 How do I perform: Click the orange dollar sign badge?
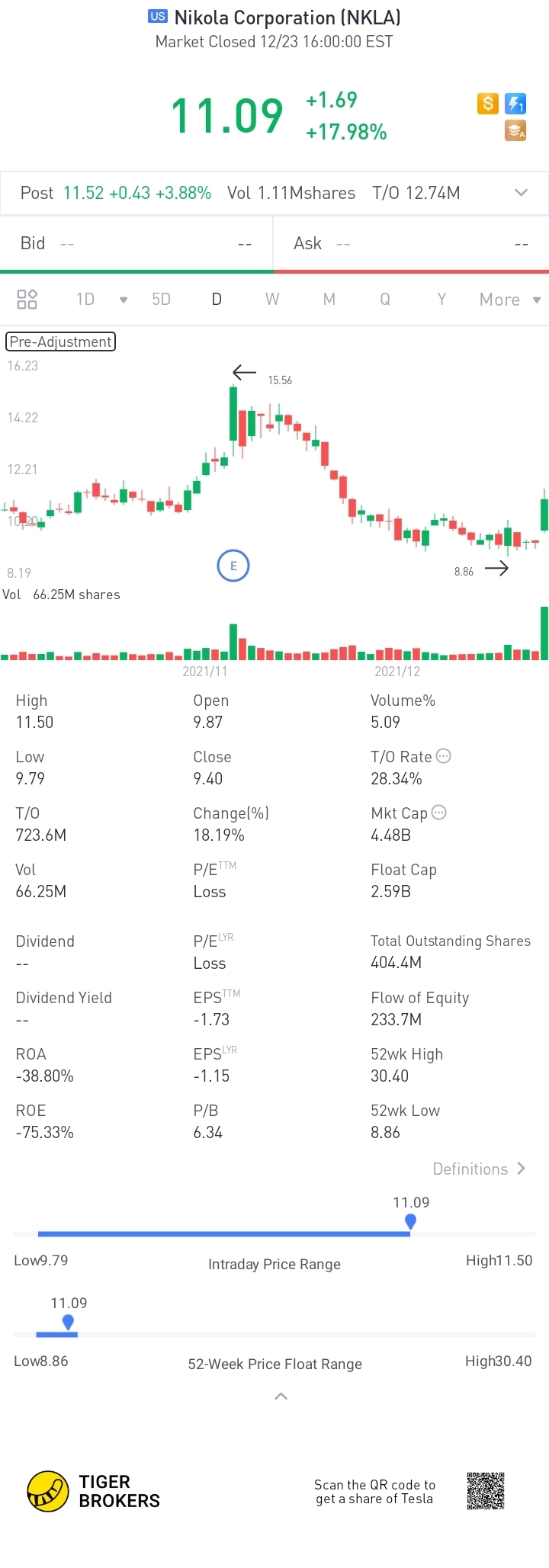(488, 104)
